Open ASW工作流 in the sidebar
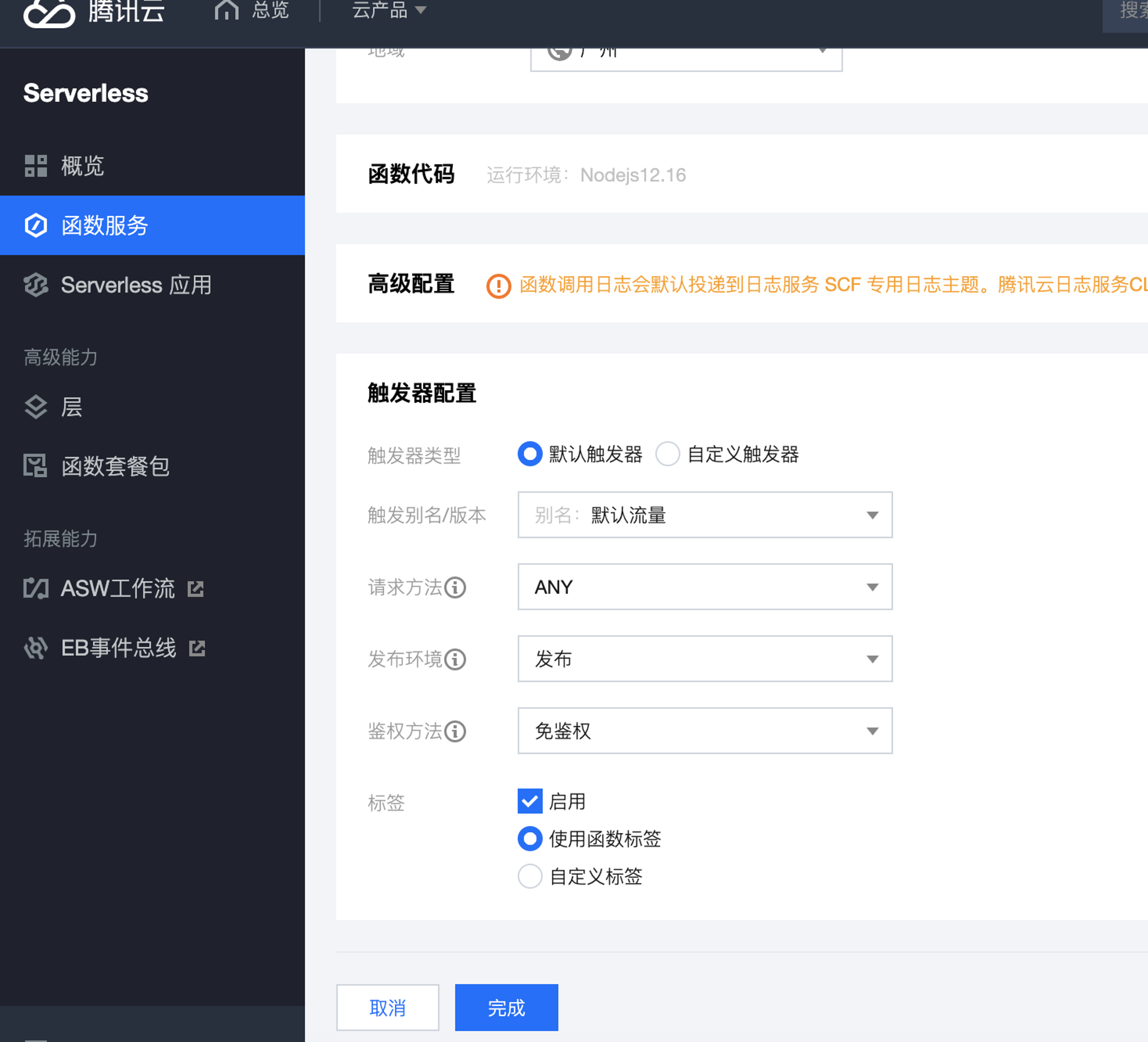 [152, 588]
